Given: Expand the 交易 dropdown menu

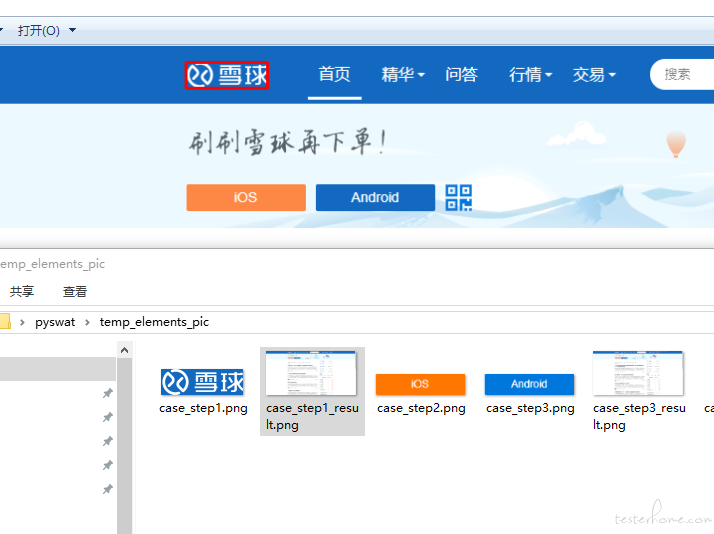Looking at the screenshot, I should click(x=594, y=74).
